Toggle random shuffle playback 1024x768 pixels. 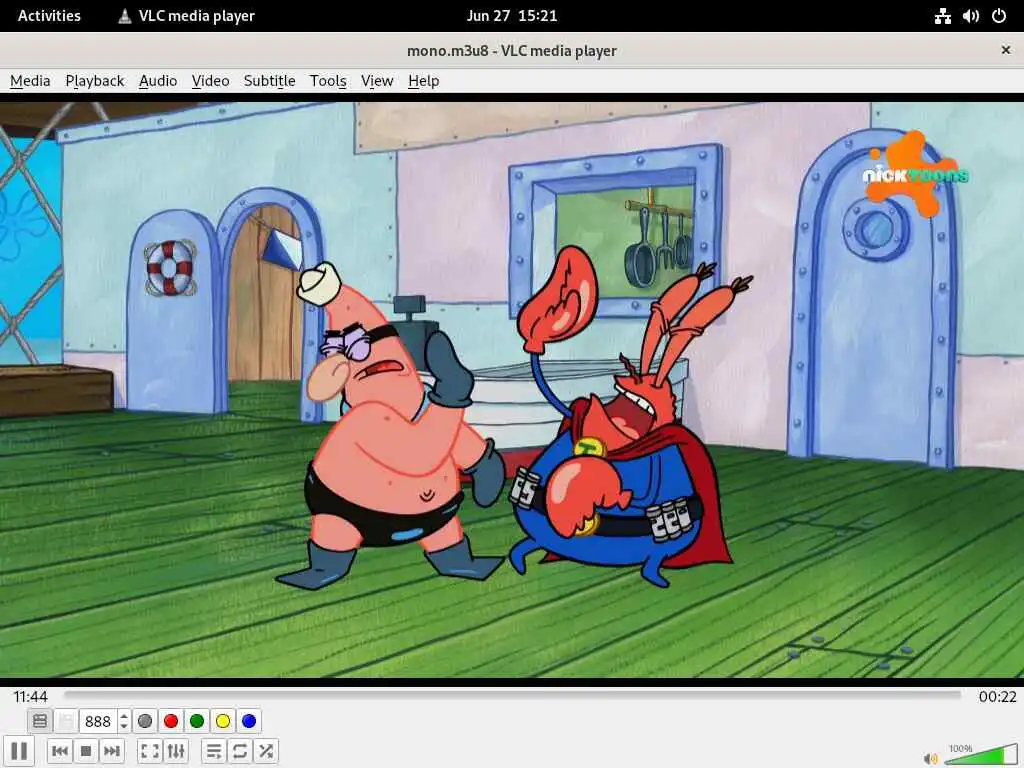pyautogui.click(x=266, y=751)
